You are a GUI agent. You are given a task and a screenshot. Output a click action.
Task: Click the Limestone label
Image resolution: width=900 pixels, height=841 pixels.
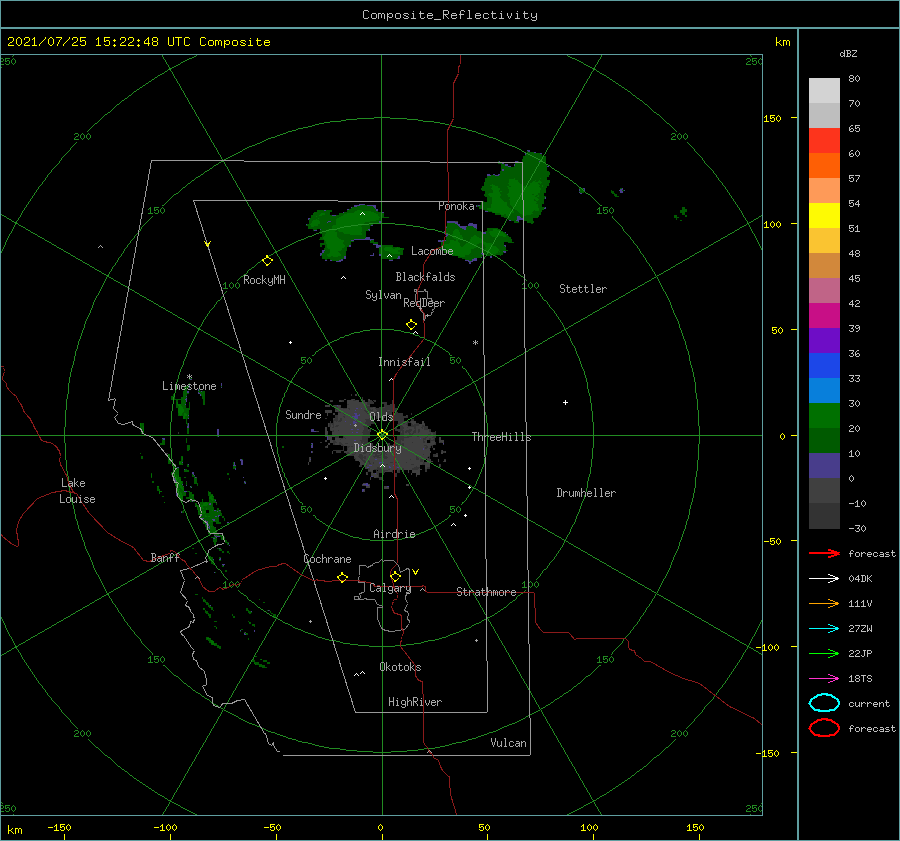pyautogui.click(x=189, y=386)
